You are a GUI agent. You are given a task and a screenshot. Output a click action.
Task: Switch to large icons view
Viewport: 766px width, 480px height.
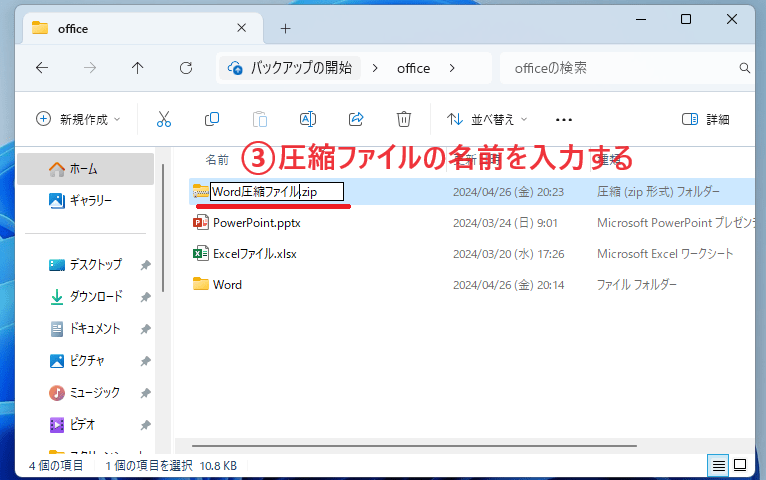(x=740, y=465)
